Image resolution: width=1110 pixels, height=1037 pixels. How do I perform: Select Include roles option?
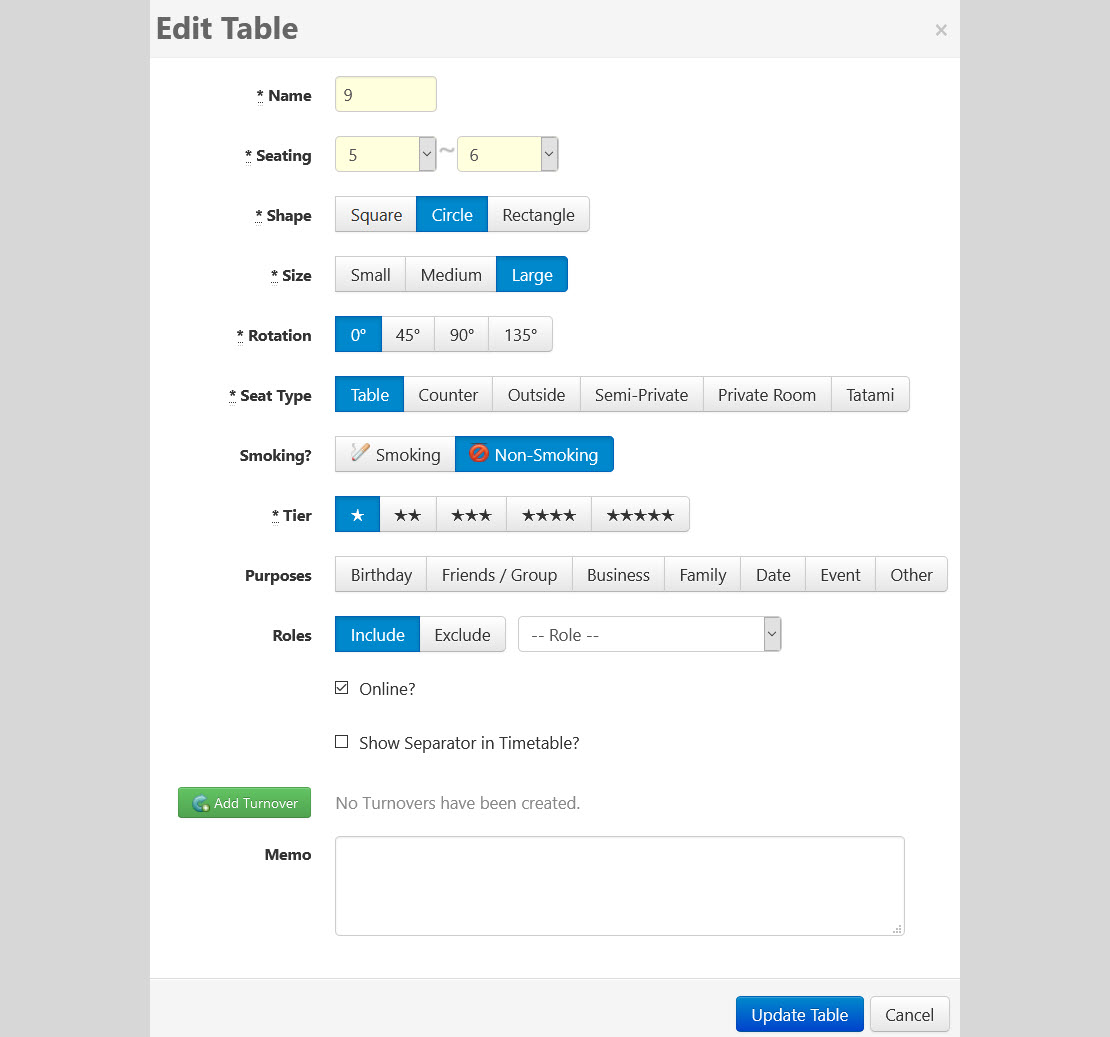[x=377, y=635]
